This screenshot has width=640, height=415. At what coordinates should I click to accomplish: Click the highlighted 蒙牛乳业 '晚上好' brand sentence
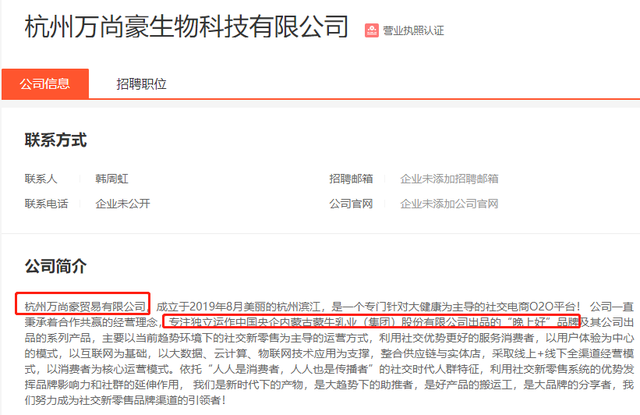point(373,322)
